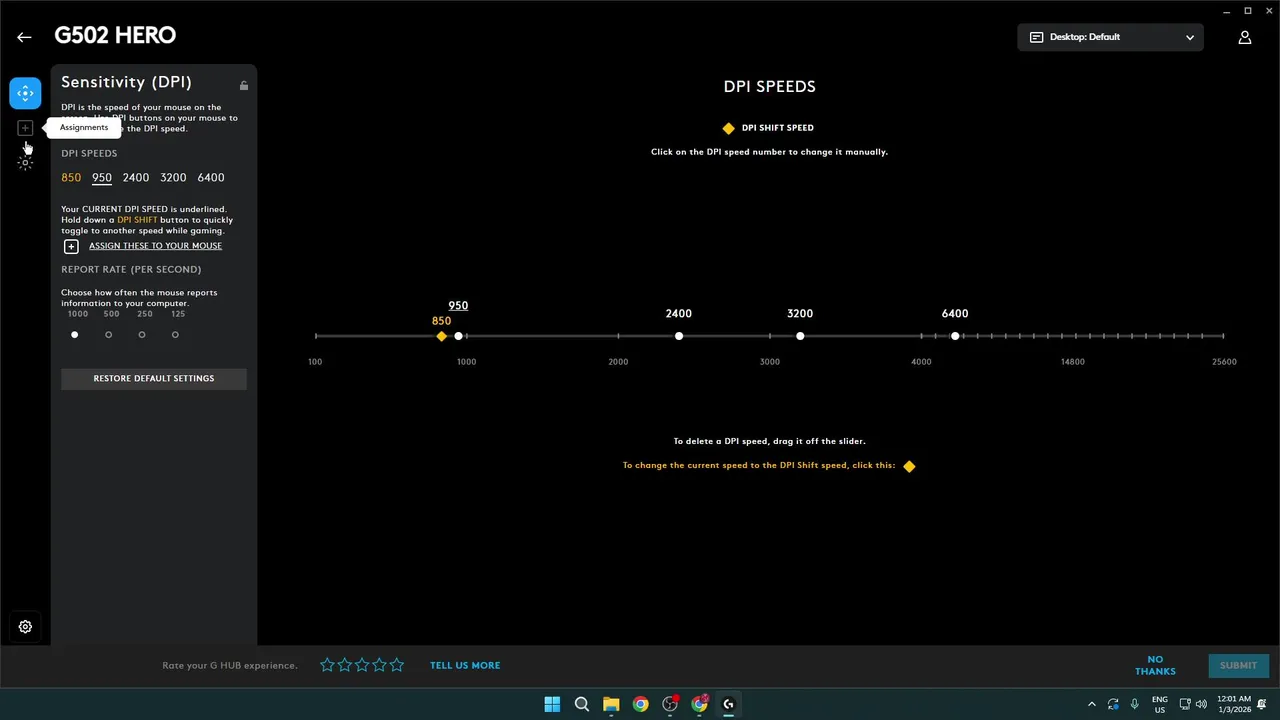This screenshot has width=1280, height=720.
Task: Show hidden tray icons chevron
Action: coord(1091,704)
